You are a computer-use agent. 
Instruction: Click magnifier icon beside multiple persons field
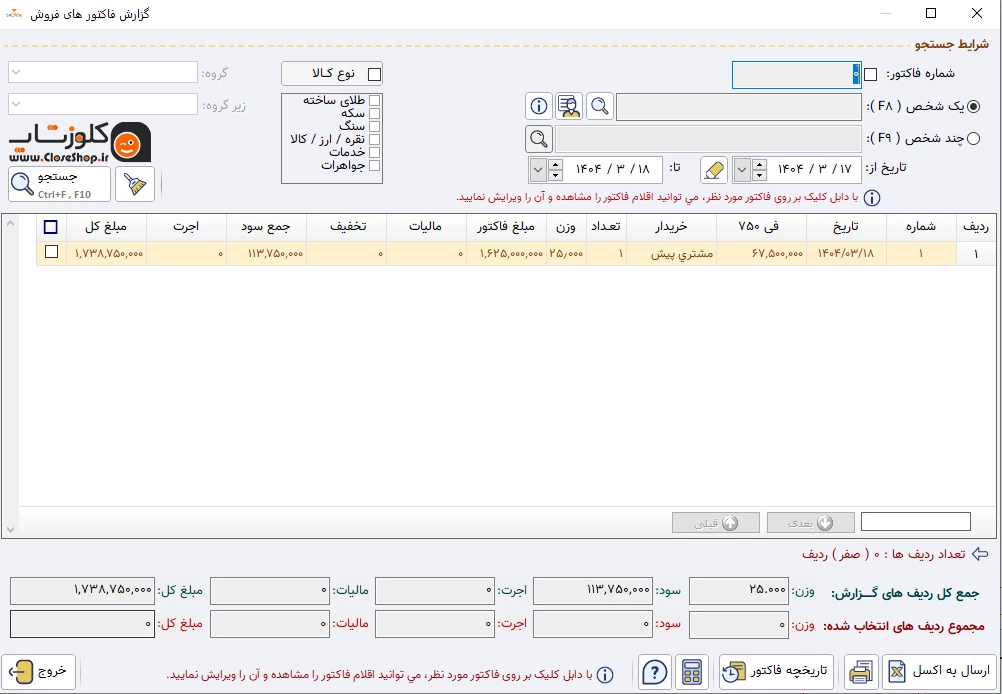point(539,139)
